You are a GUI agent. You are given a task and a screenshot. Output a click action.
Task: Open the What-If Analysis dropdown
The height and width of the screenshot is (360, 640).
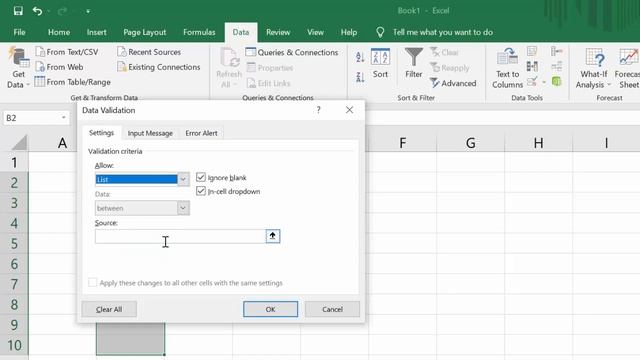pos(593,68)
